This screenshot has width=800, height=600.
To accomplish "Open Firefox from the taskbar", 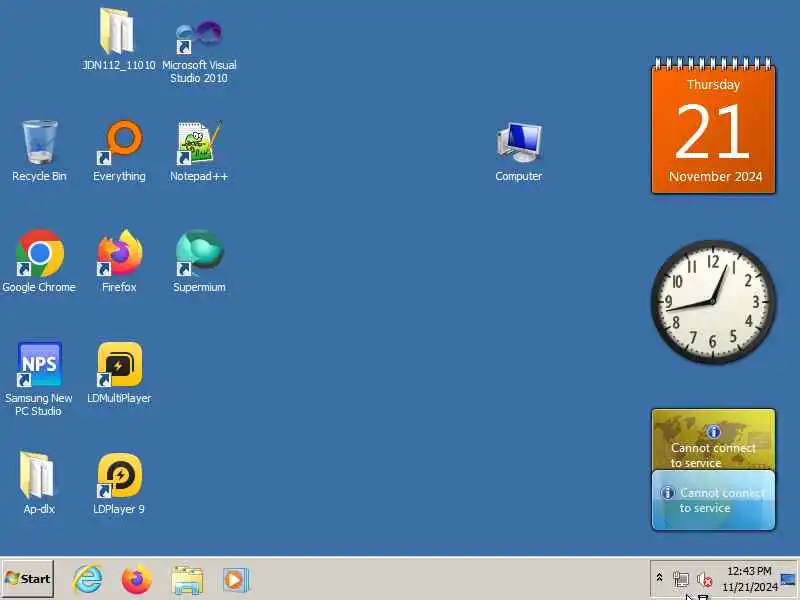I will click(x=136, y=580).
